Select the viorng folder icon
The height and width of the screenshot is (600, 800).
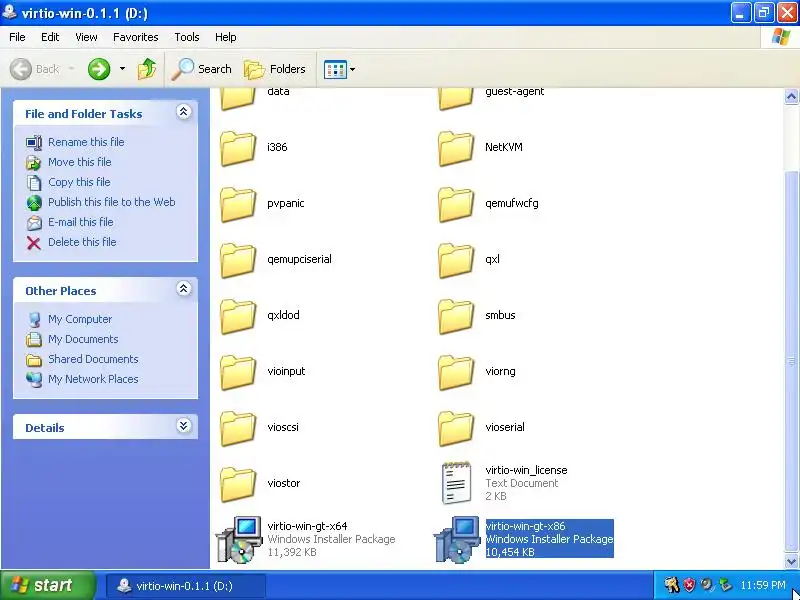(456, 372)
